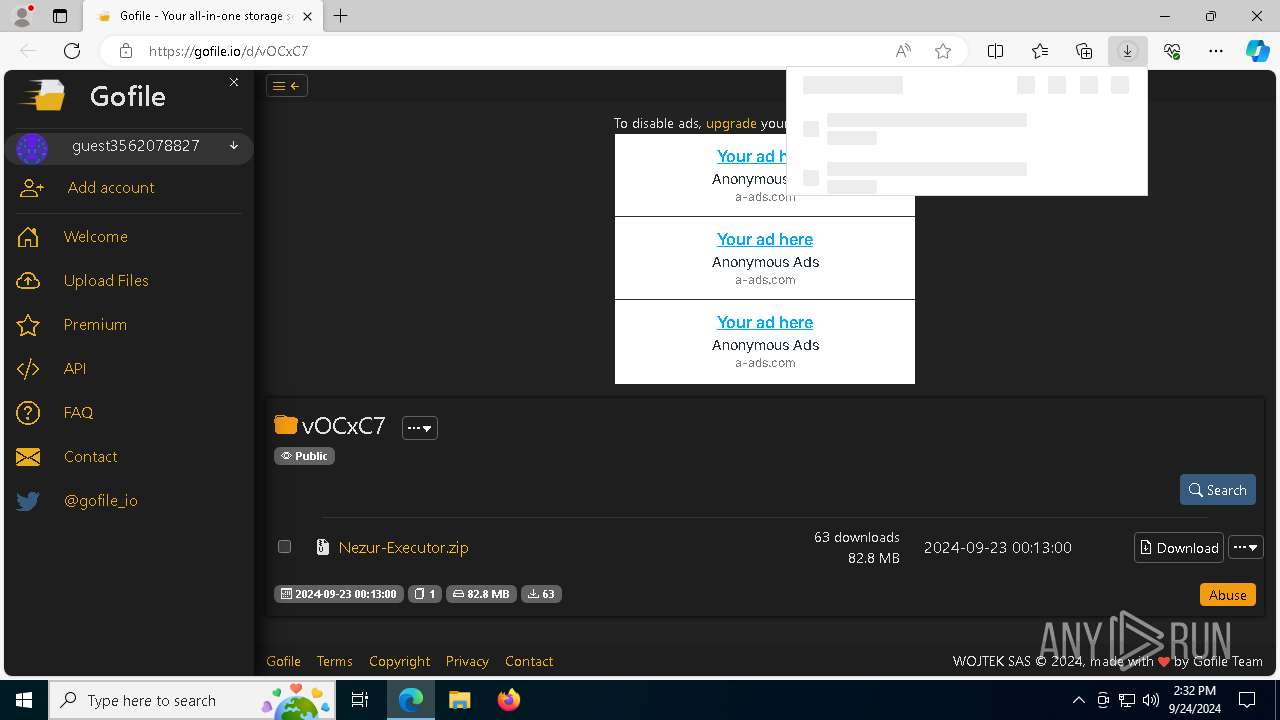Click the 63 downloads count badge
The image size is (1280, 720).
(x=541, y=594)
